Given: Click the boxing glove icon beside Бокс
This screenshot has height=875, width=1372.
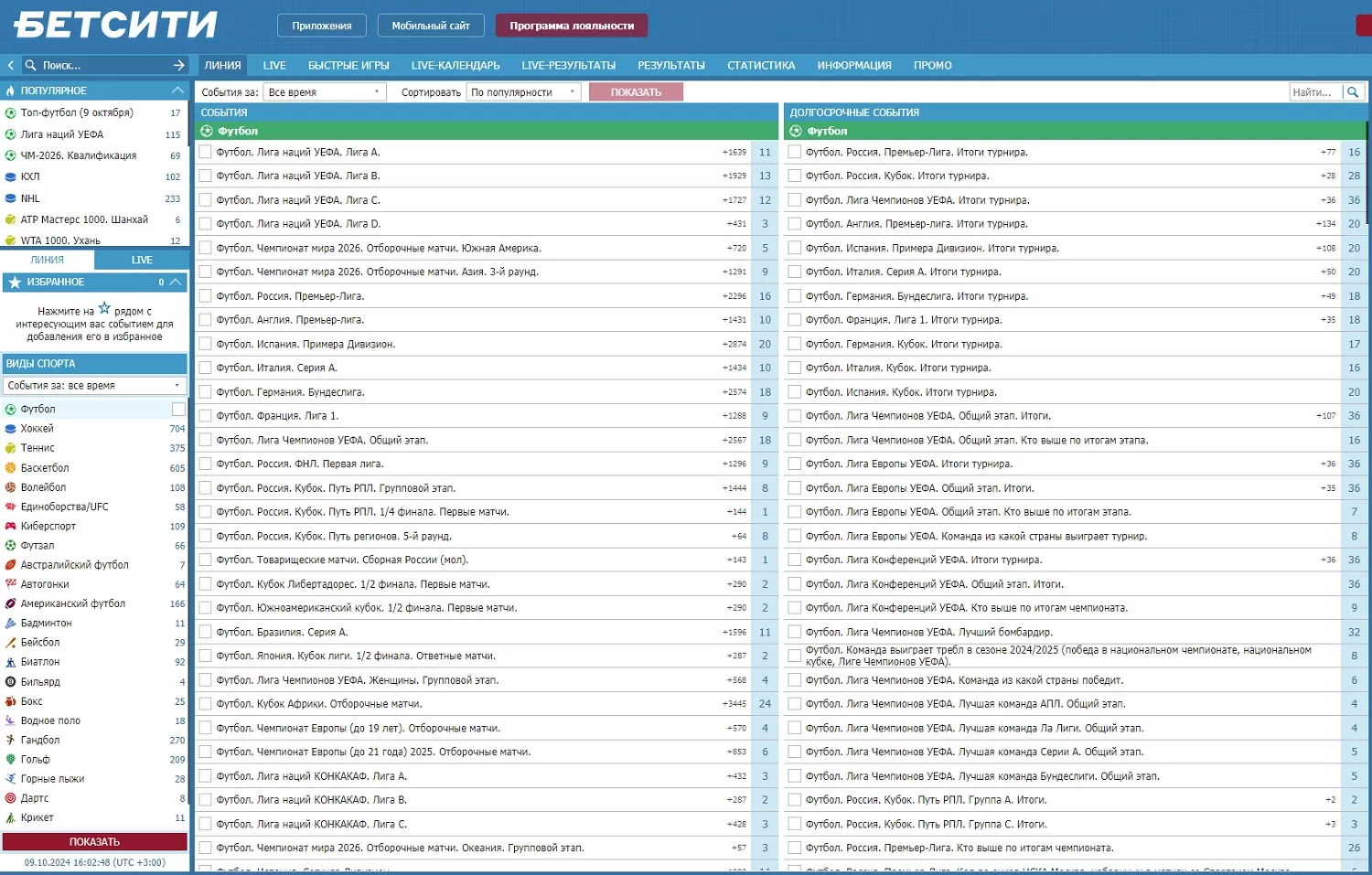Looking at the screenshot, I should pyautogui.click(x=11, y=701).
